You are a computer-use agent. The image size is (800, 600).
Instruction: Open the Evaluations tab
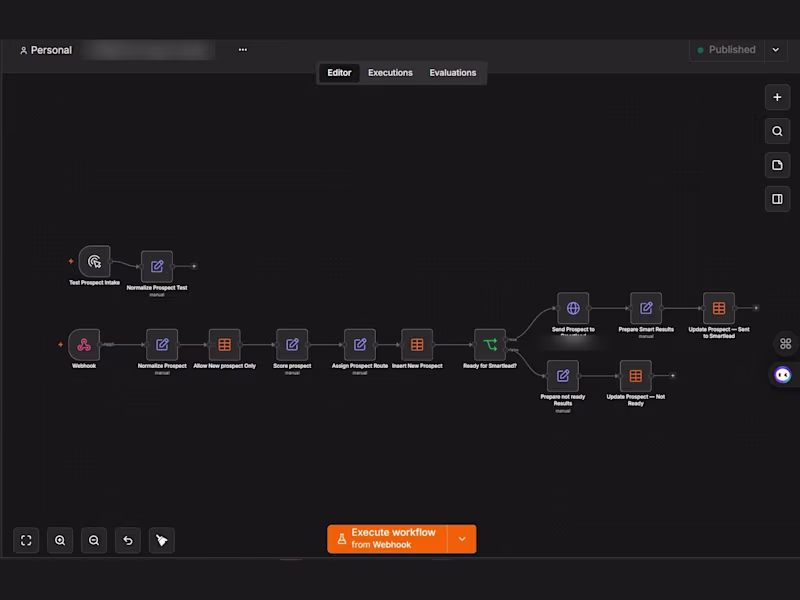coord(453,72)
